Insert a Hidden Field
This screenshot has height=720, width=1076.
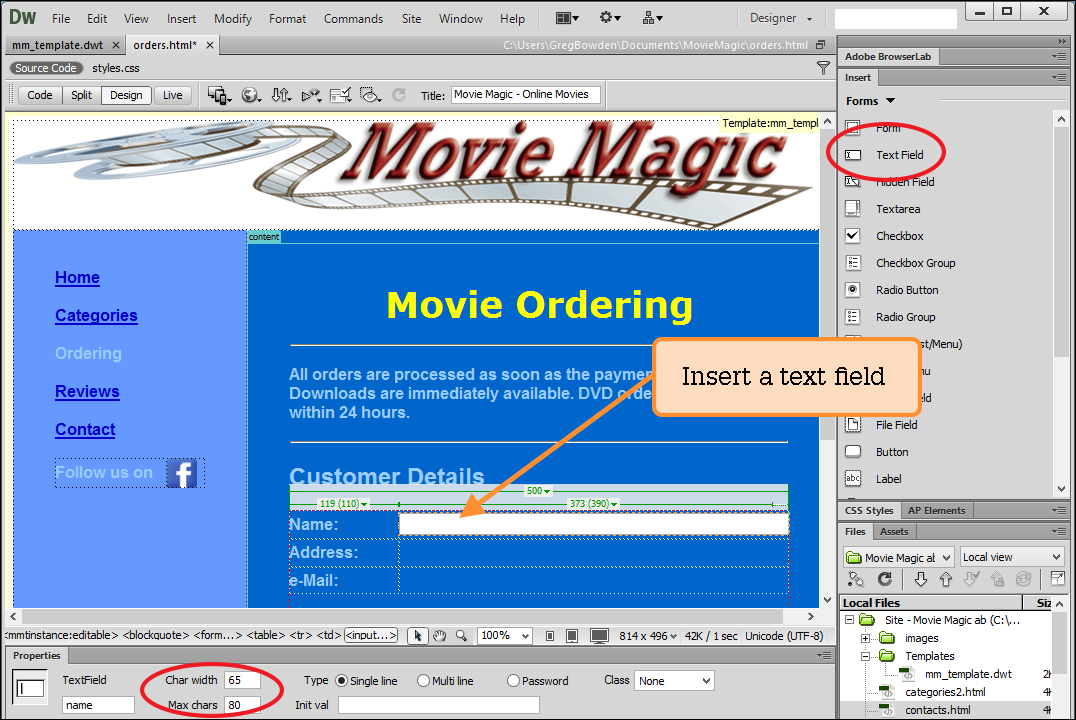click(904, 182)
